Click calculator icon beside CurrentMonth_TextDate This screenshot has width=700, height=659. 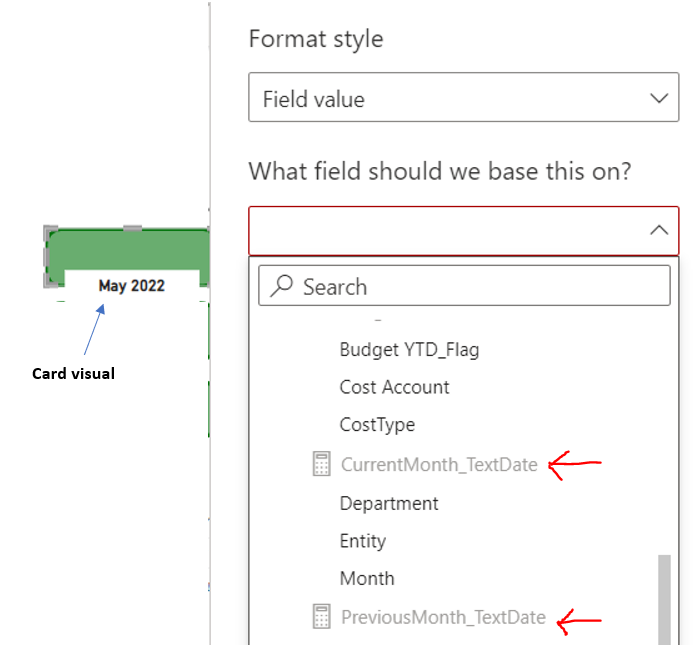[x=321, y=464]
